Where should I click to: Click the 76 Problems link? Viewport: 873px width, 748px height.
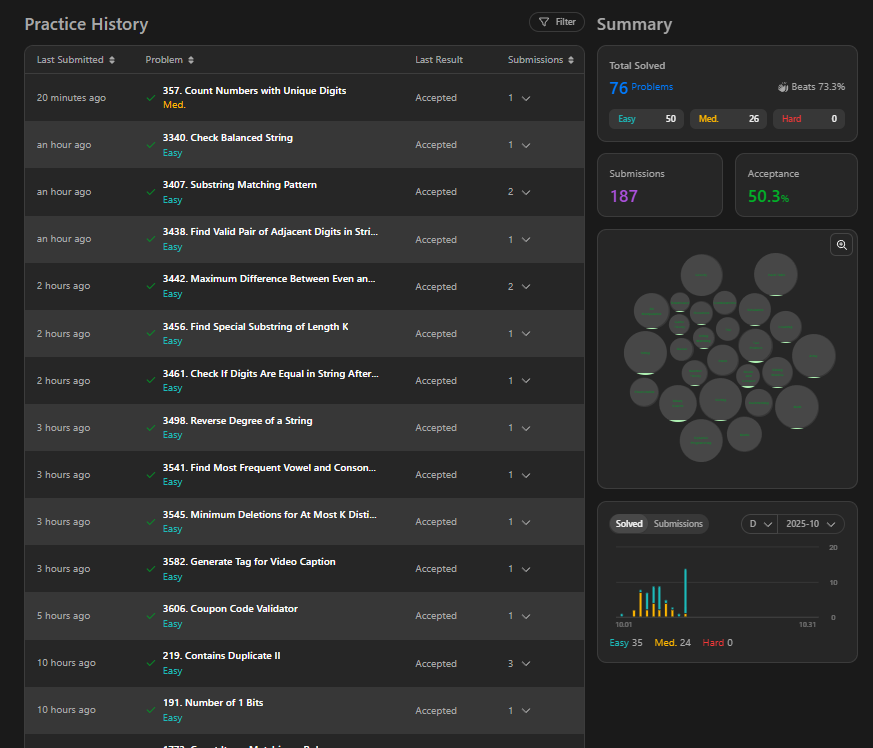point(641,87)
